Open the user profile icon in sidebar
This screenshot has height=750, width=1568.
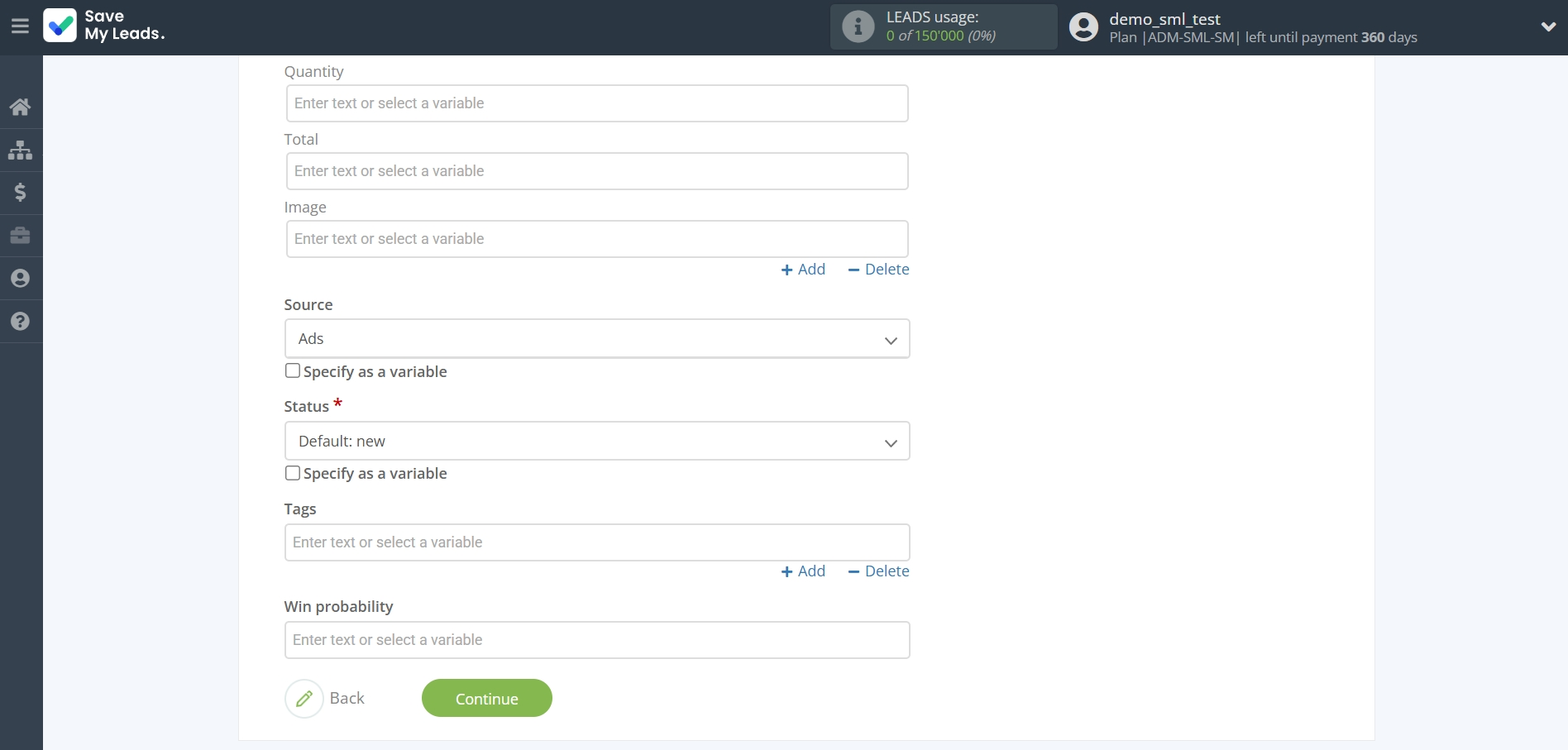point(20,279)
